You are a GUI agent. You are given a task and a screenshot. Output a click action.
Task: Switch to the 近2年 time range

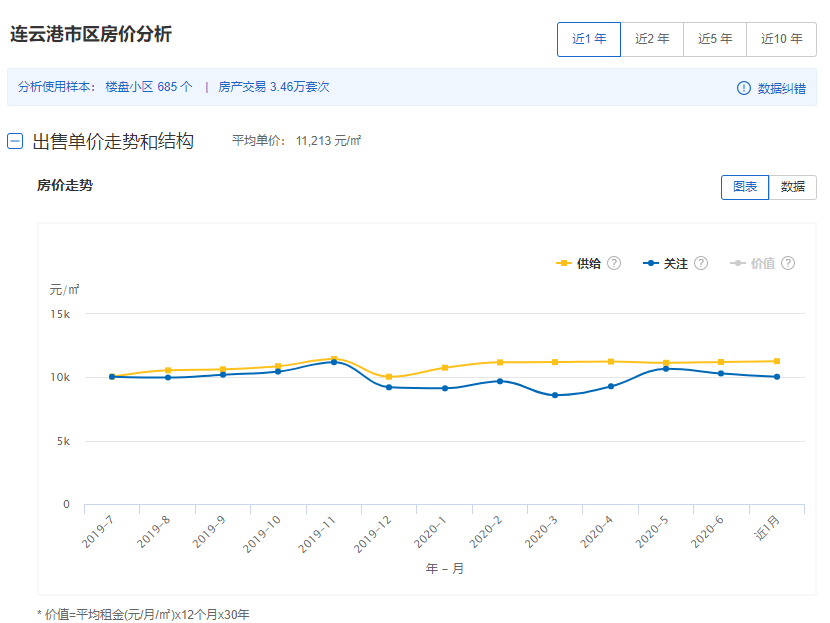[652, 40]
